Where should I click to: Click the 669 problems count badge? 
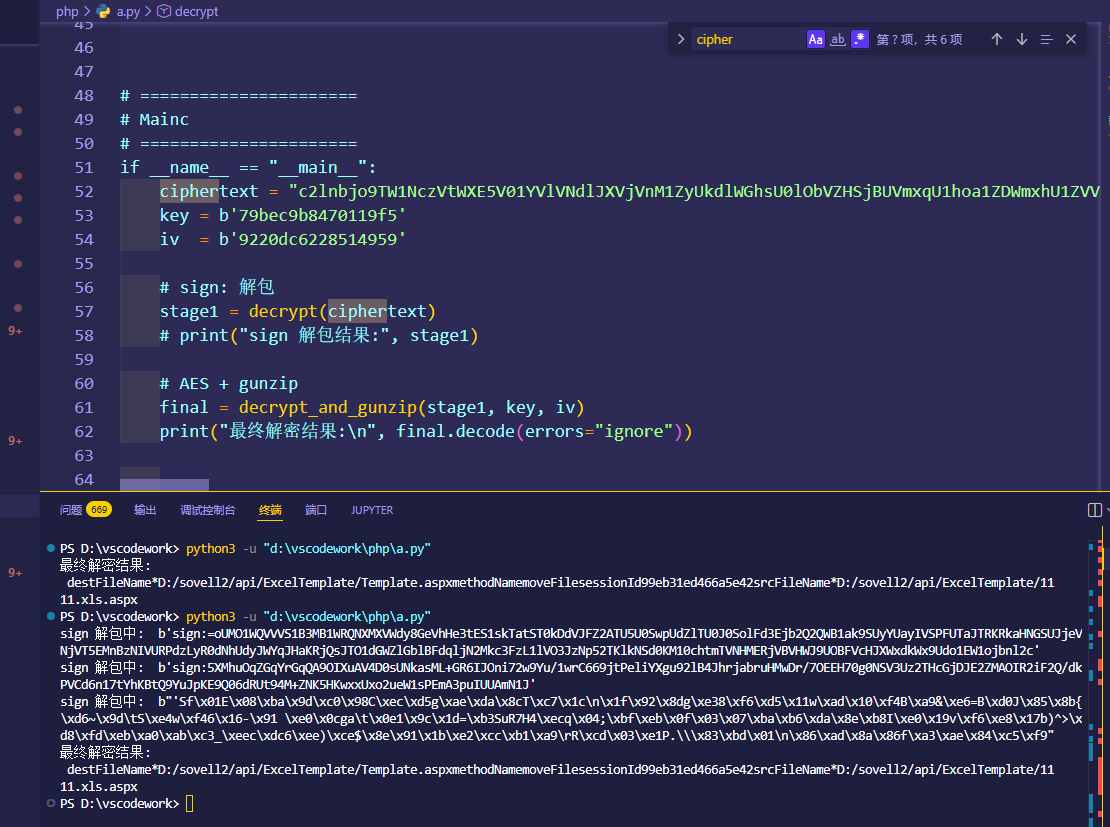click(99, 510)
